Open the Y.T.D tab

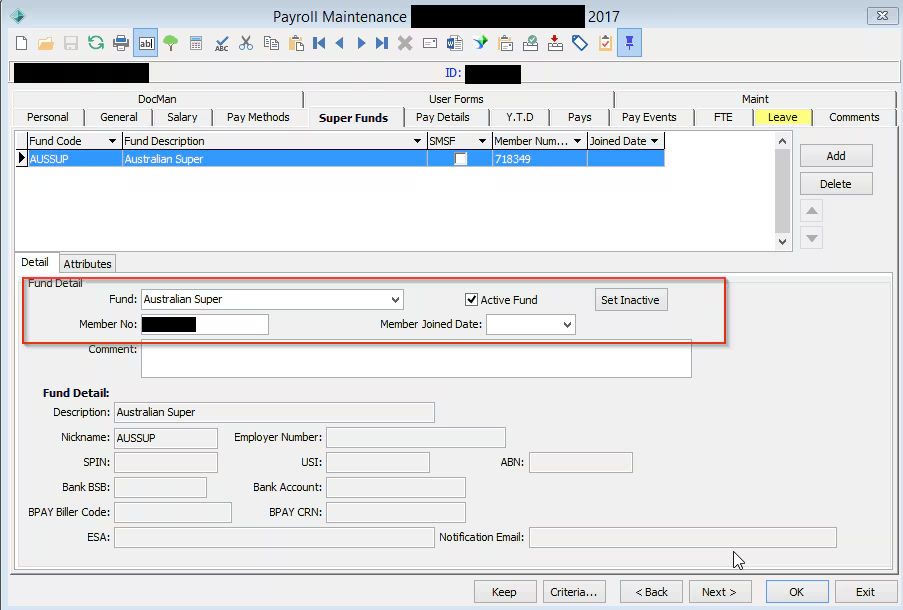[x=519, y=117]
